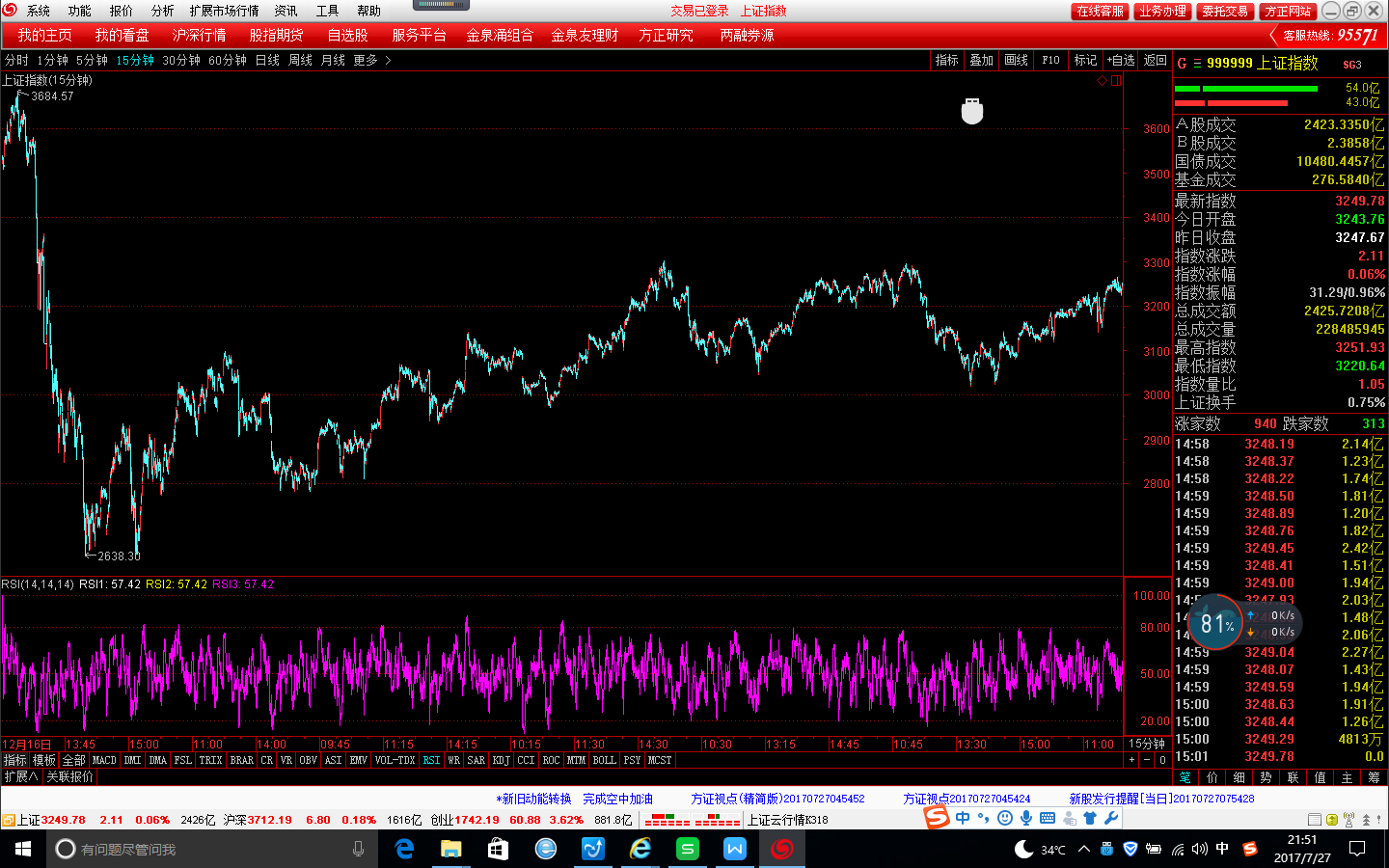Click the 0 reset button
The height and width of the screenshot is (868, 1389).
pyautogui.click(x=1162, y=760)
